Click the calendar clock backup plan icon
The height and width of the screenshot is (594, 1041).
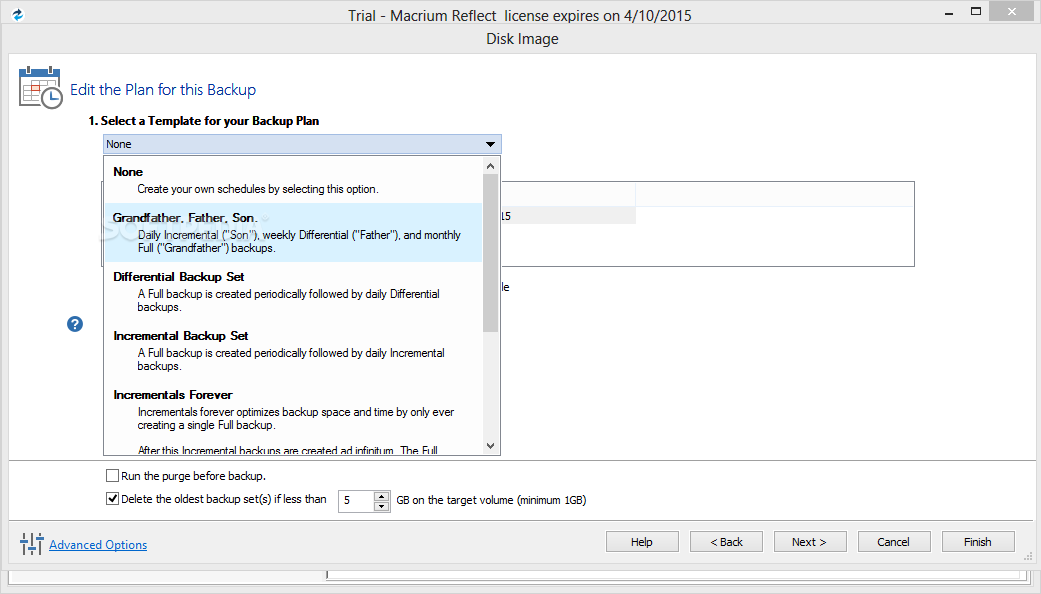(40, 88)
